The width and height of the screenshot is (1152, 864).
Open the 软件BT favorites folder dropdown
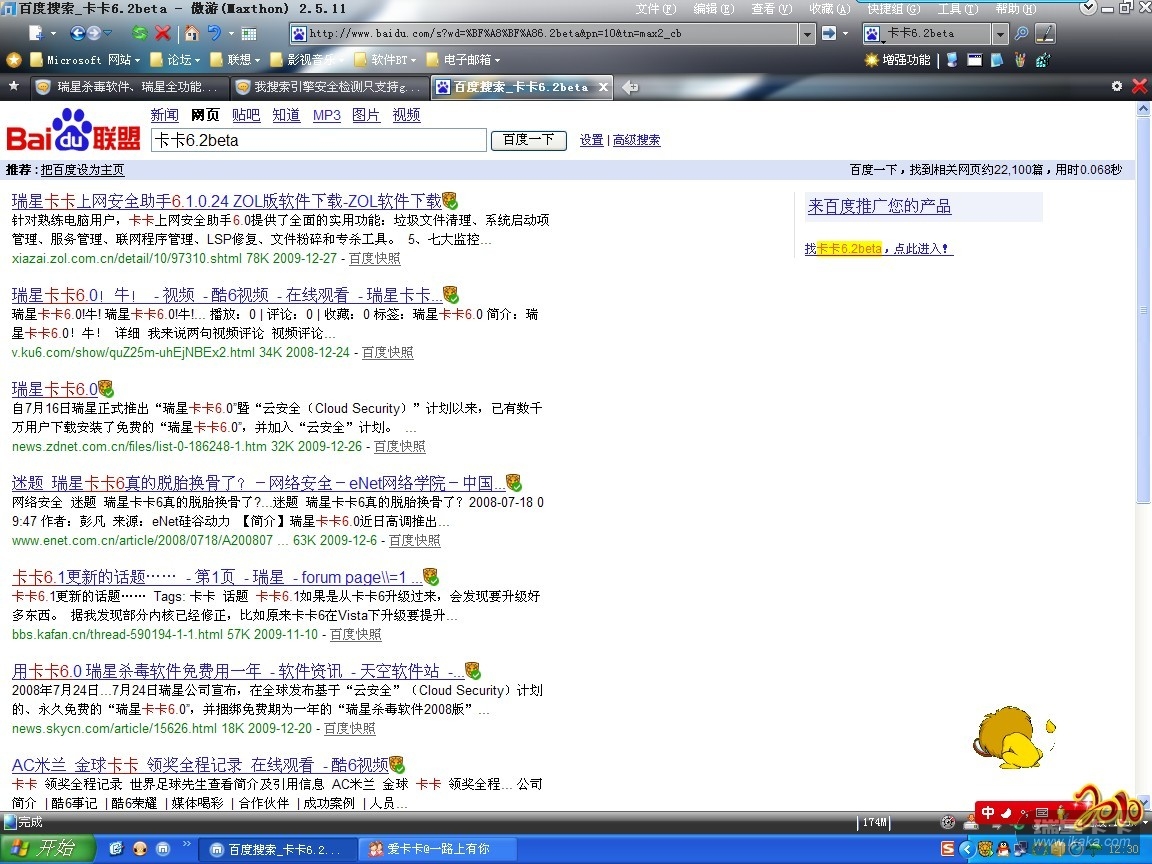(385, 60)
